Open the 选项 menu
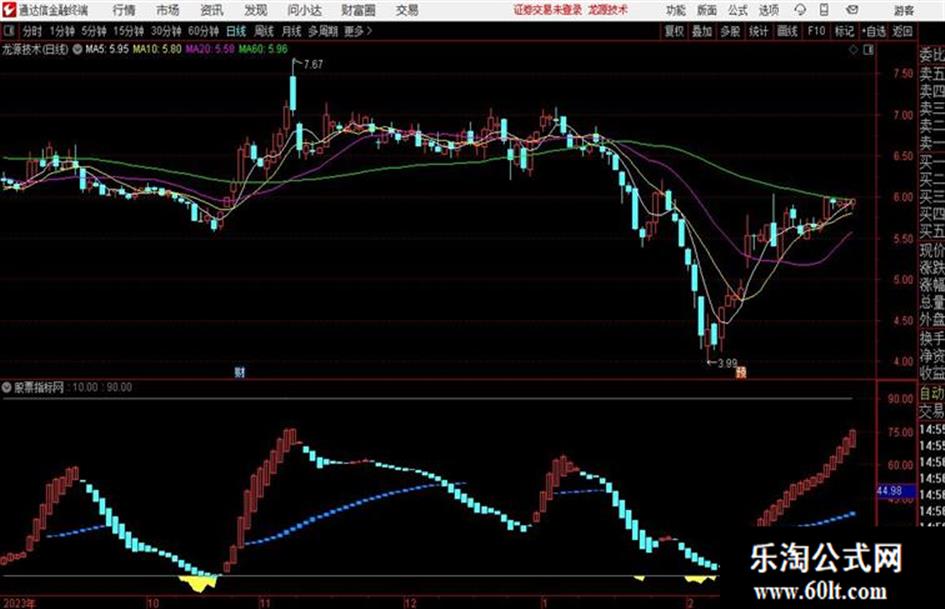The image size is (945, 609). coord(768,10)
